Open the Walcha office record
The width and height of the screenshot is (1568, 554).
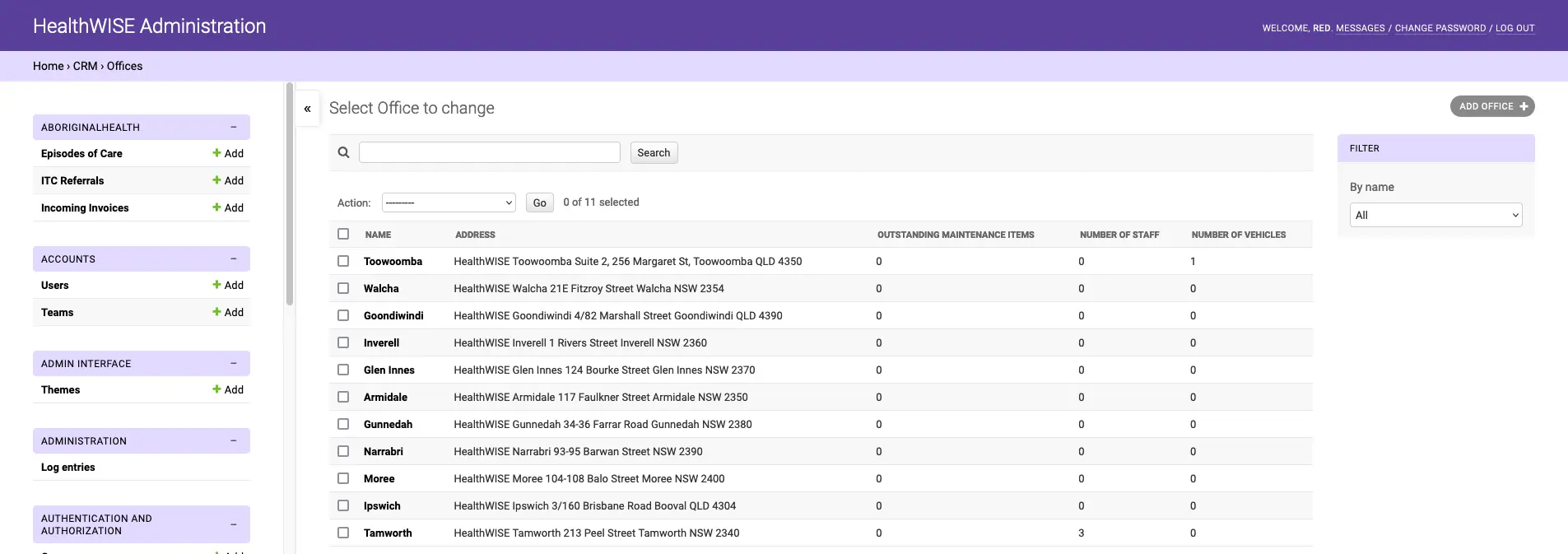point(381,288)
